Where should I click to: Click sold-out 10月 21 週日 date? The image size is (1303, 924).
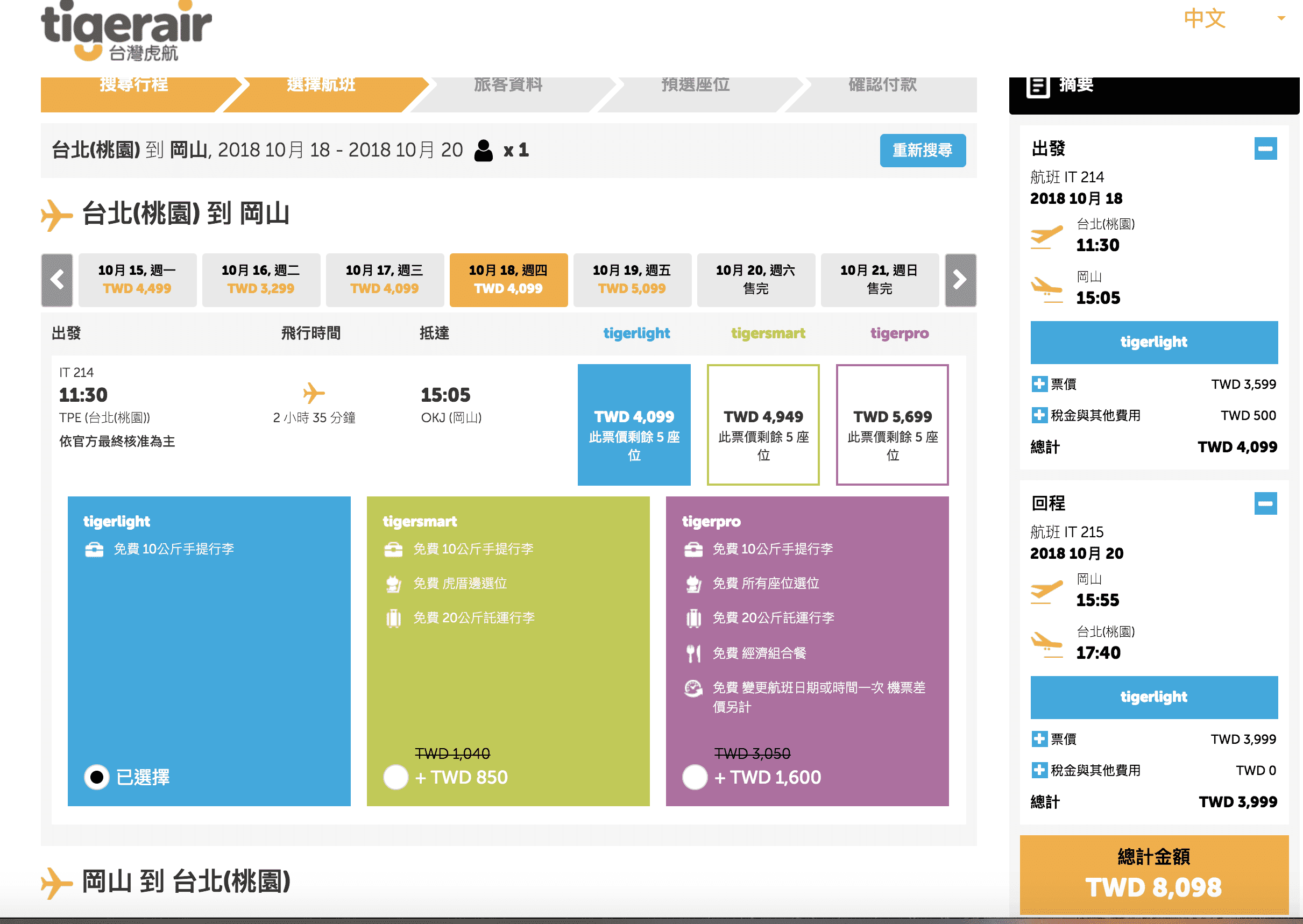(x=880, y=280)
